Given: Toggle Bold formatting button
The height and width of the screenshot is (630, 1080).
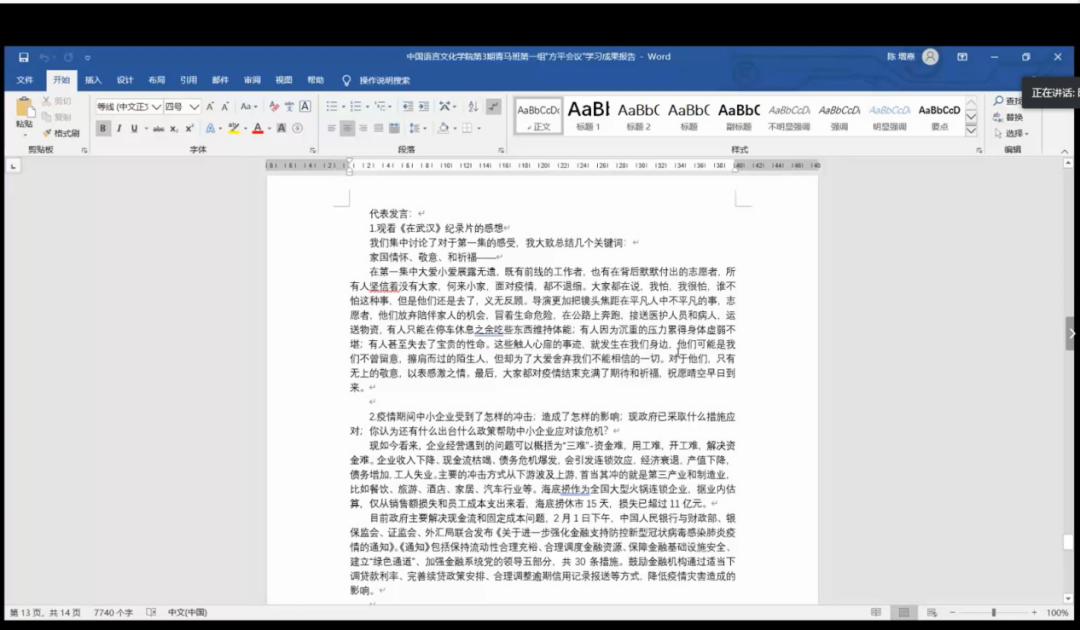Looking at the screenshot, I should (x=103, y=128).
